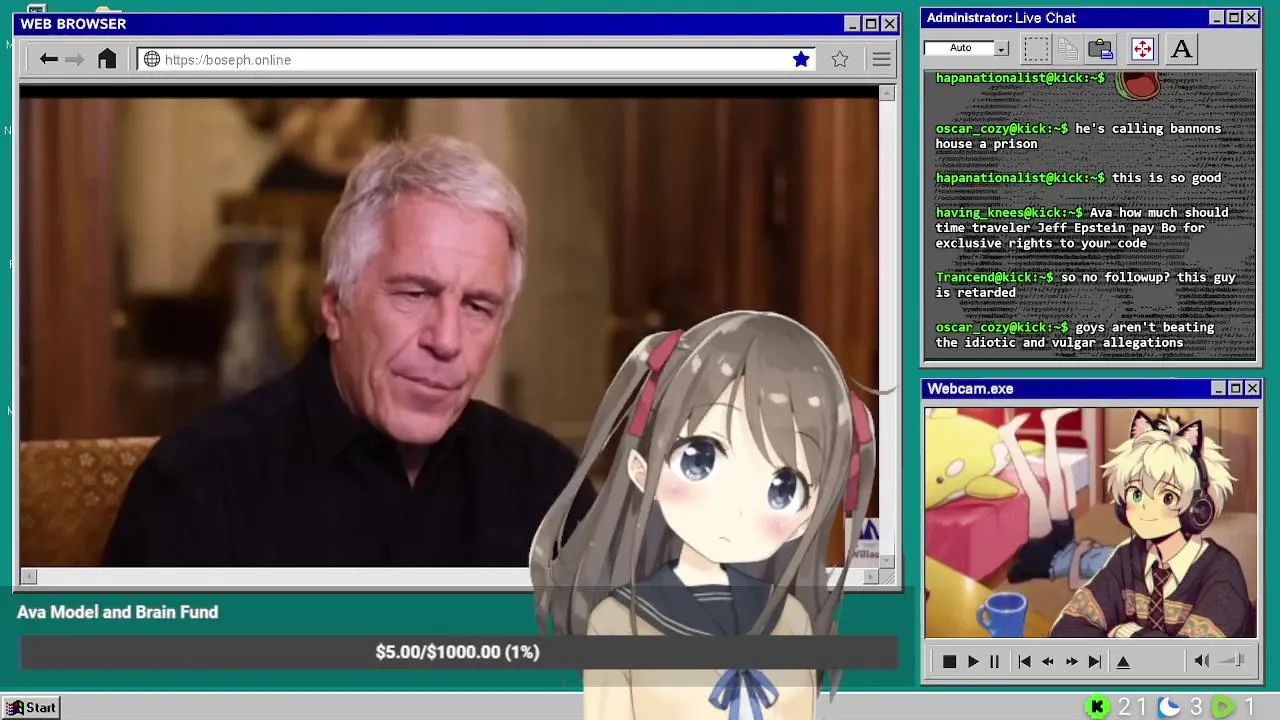This screenshot has width=1280, height=720.
Task: Open the browser home page
Action: pos(107,59)
